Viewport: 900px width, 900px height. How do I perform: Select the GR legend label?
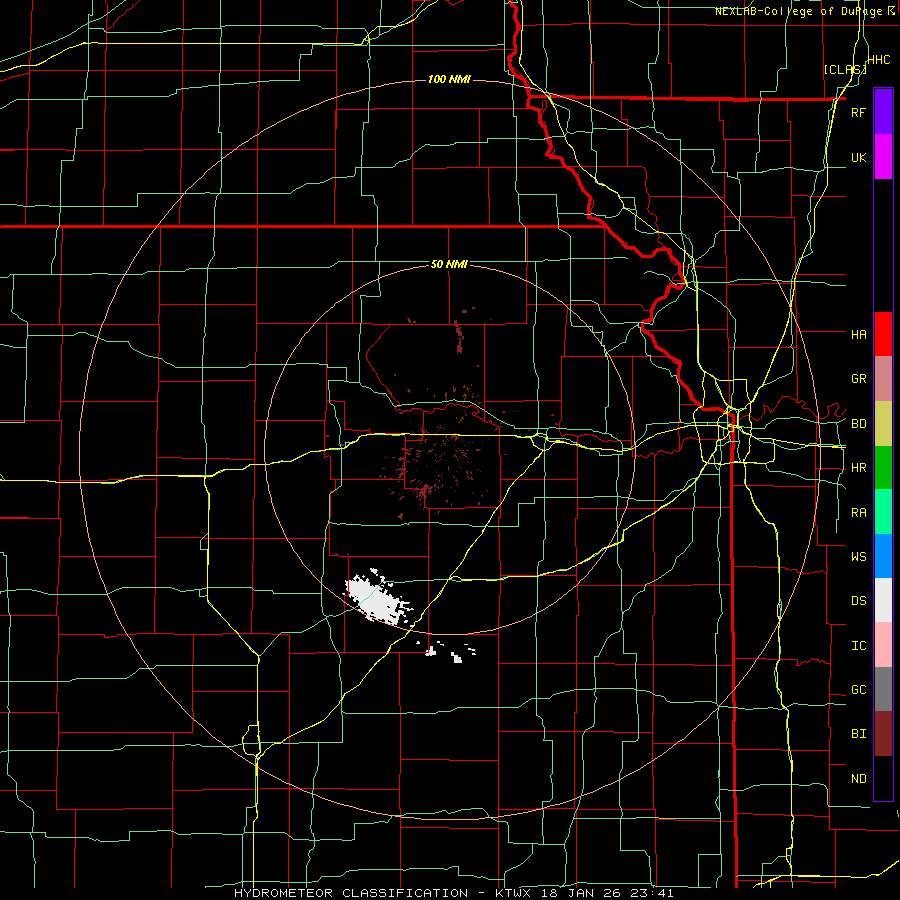(858, 379)
